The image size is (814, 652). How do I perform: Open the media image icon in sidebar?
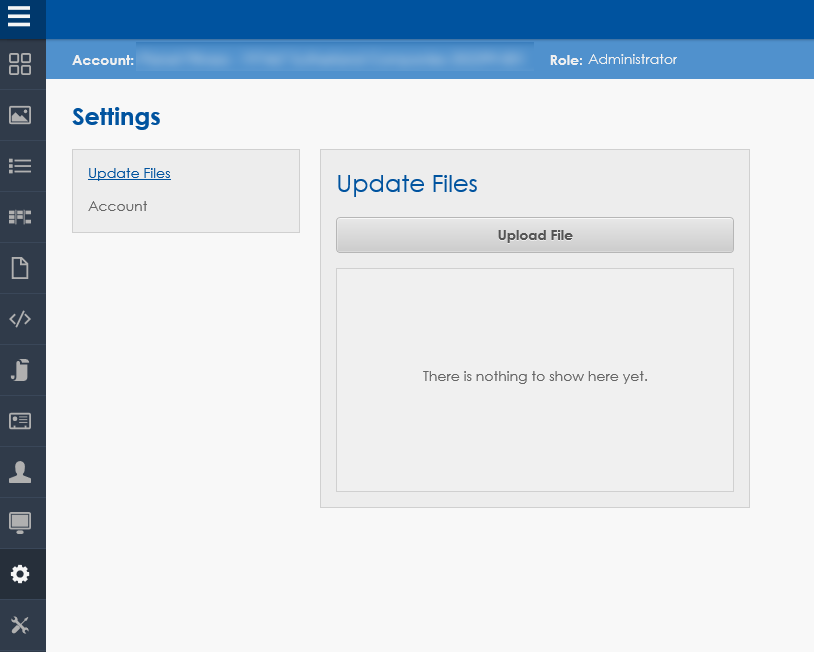[20, 115]
